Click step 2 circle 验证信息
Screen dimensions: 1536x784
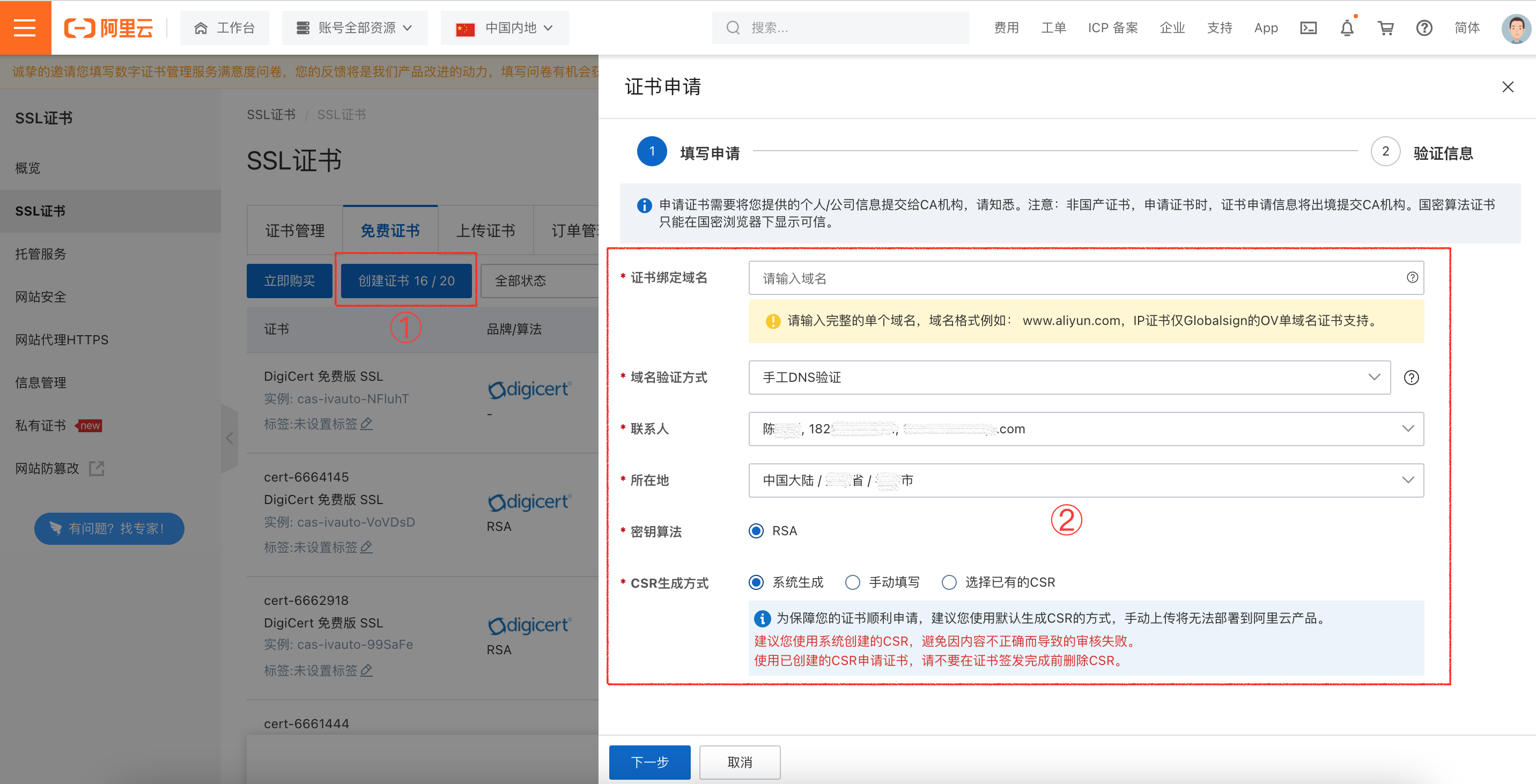1385,151
